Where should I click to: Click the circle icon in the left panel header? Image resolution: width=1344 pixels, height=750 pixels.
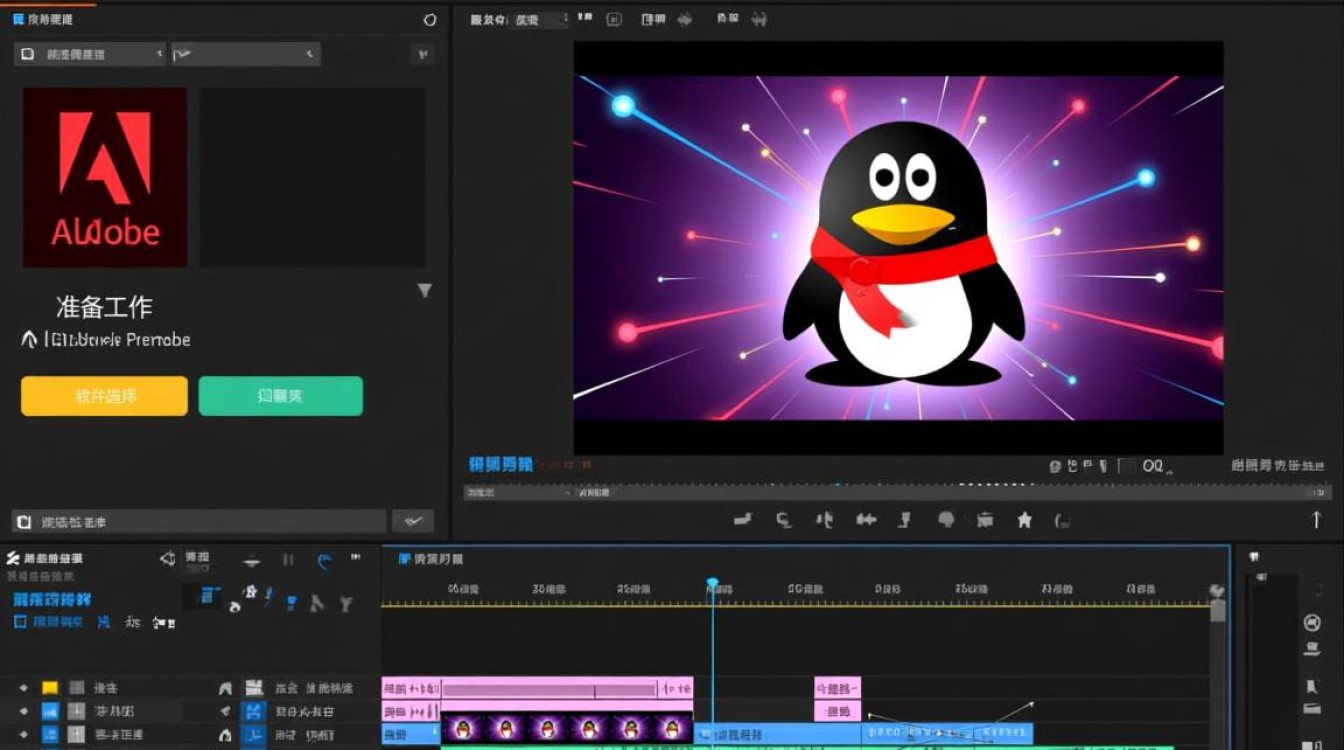tap(430, 19)
